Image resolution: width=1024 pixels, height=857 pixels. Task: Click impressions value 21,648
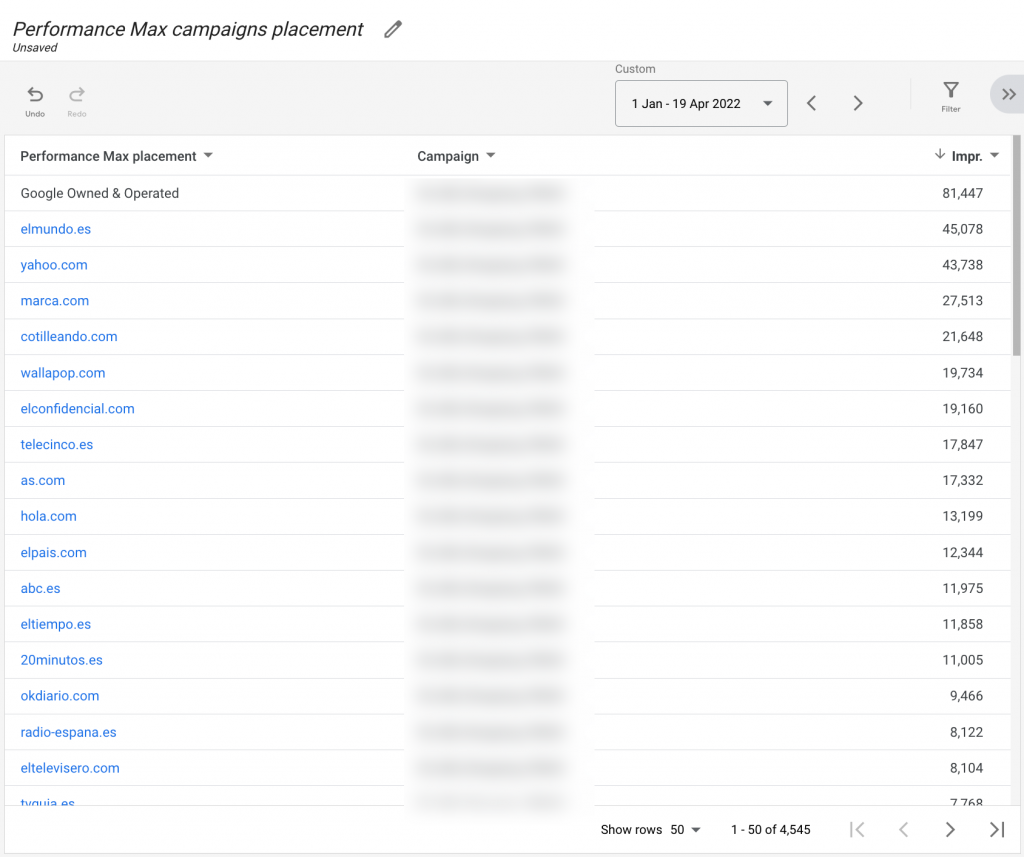click(962, 337)
